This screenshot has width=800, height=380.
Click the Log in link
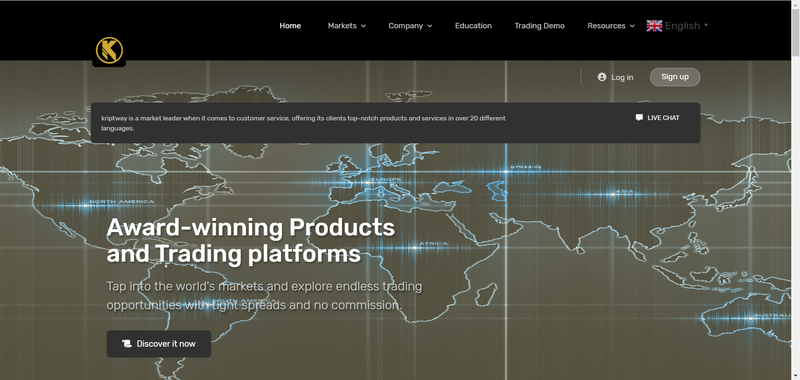[622, 78]
